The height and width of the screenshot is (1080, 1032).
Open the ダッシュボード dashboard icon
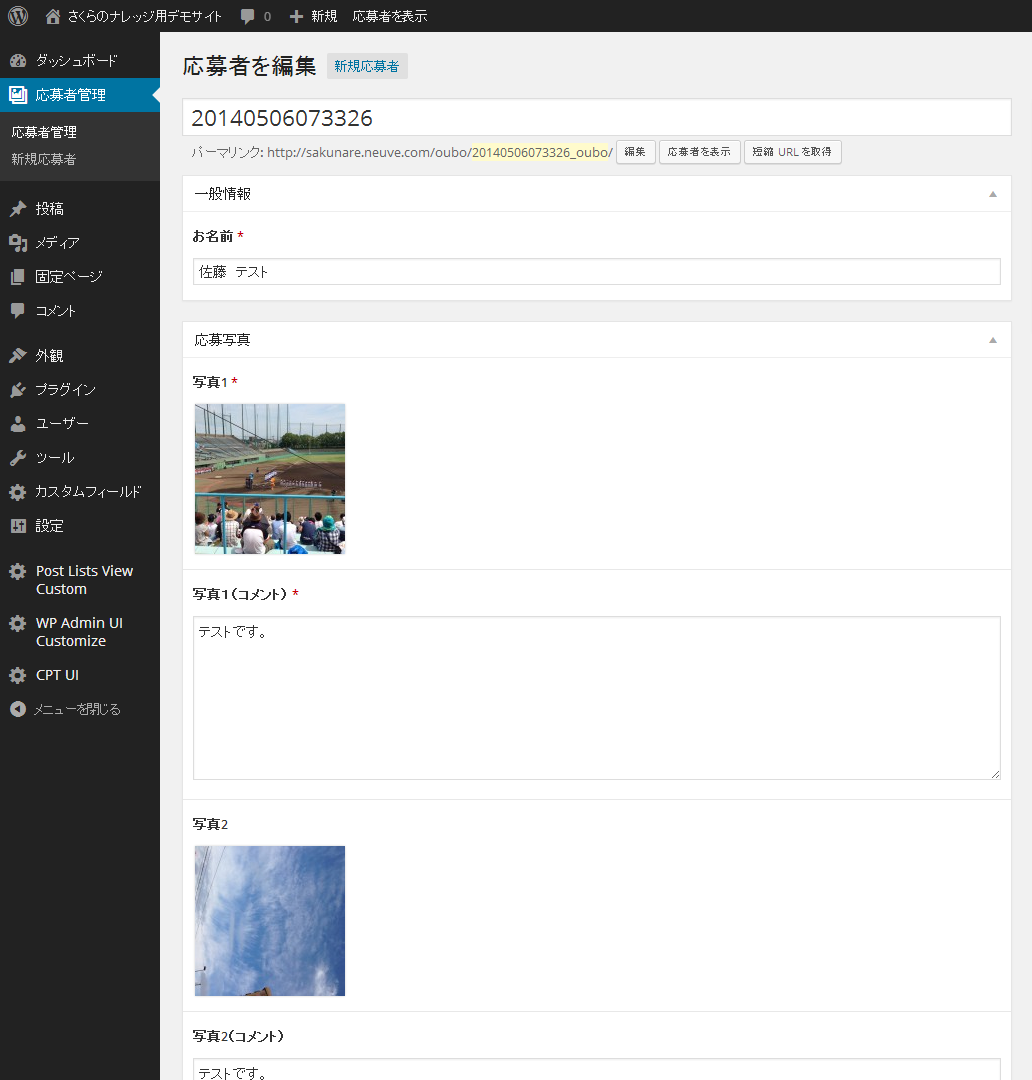click(18, 61)
